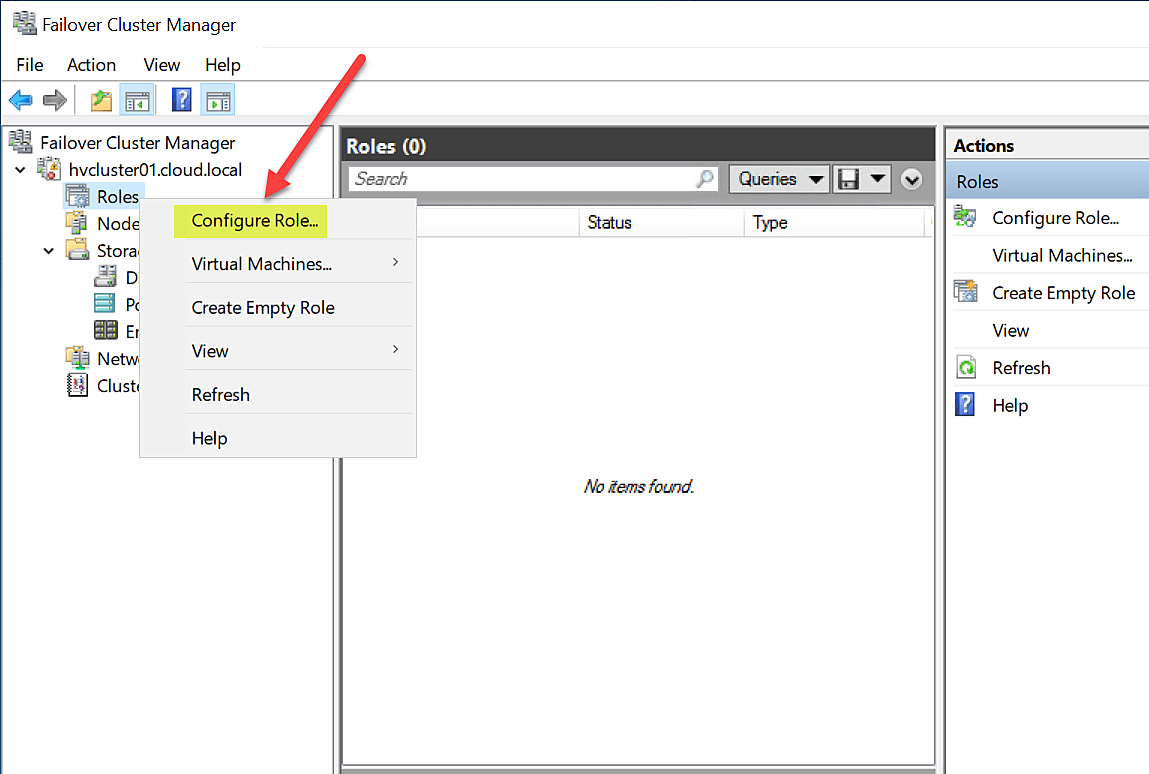Open the View menu in menu bar
This screenshot has height=774, width=1149.
[162, 64]
